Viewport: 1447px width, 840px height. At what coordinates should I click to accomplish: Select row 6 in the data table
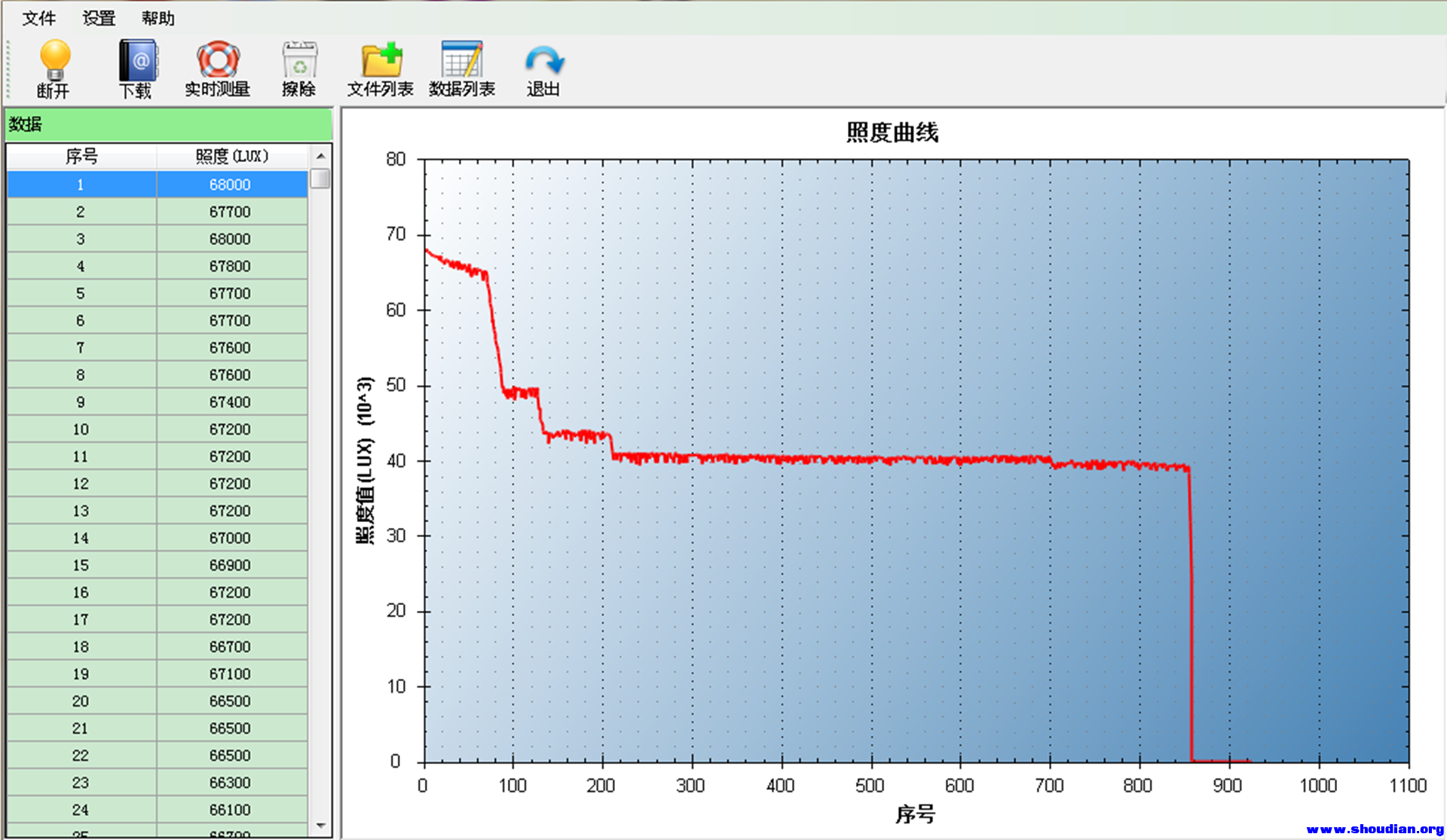[158, 320]
